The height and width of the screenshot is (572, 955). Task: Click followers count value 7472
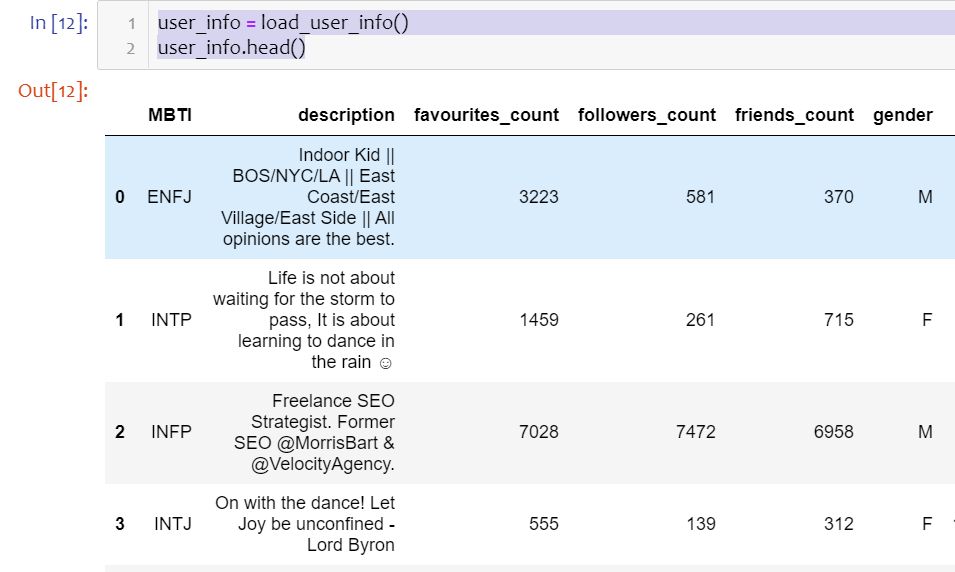point(696,432)
